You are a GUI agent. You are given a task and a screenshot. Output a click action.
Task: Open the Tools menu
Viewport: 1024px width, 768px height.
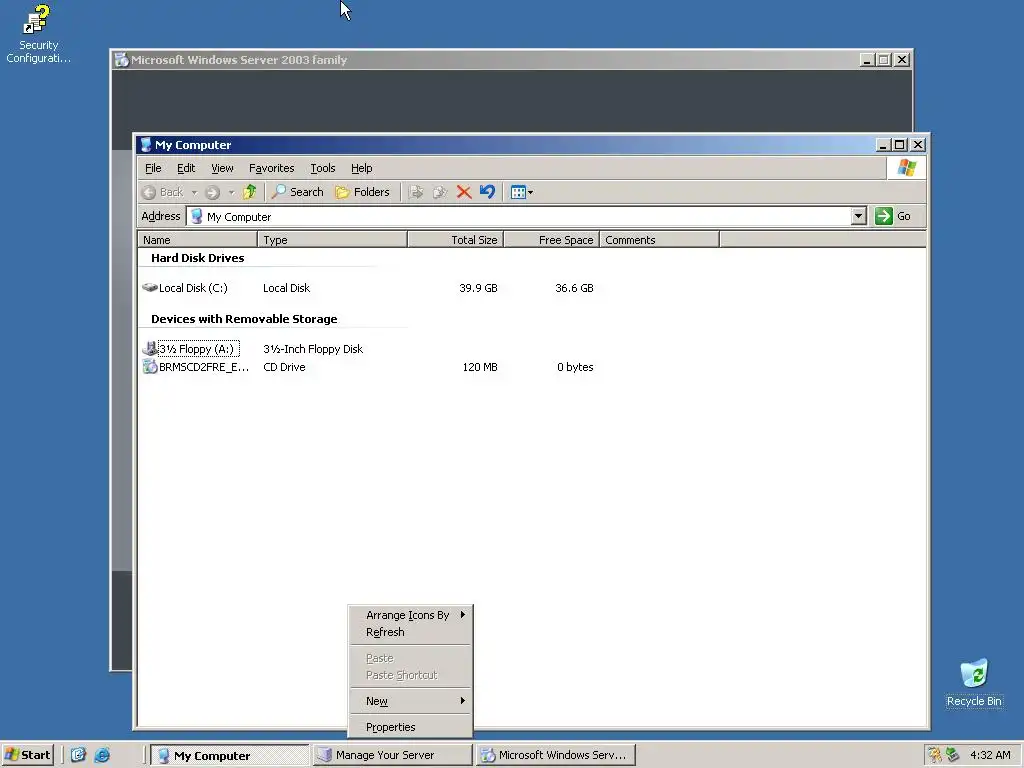(x=323, y=168)
